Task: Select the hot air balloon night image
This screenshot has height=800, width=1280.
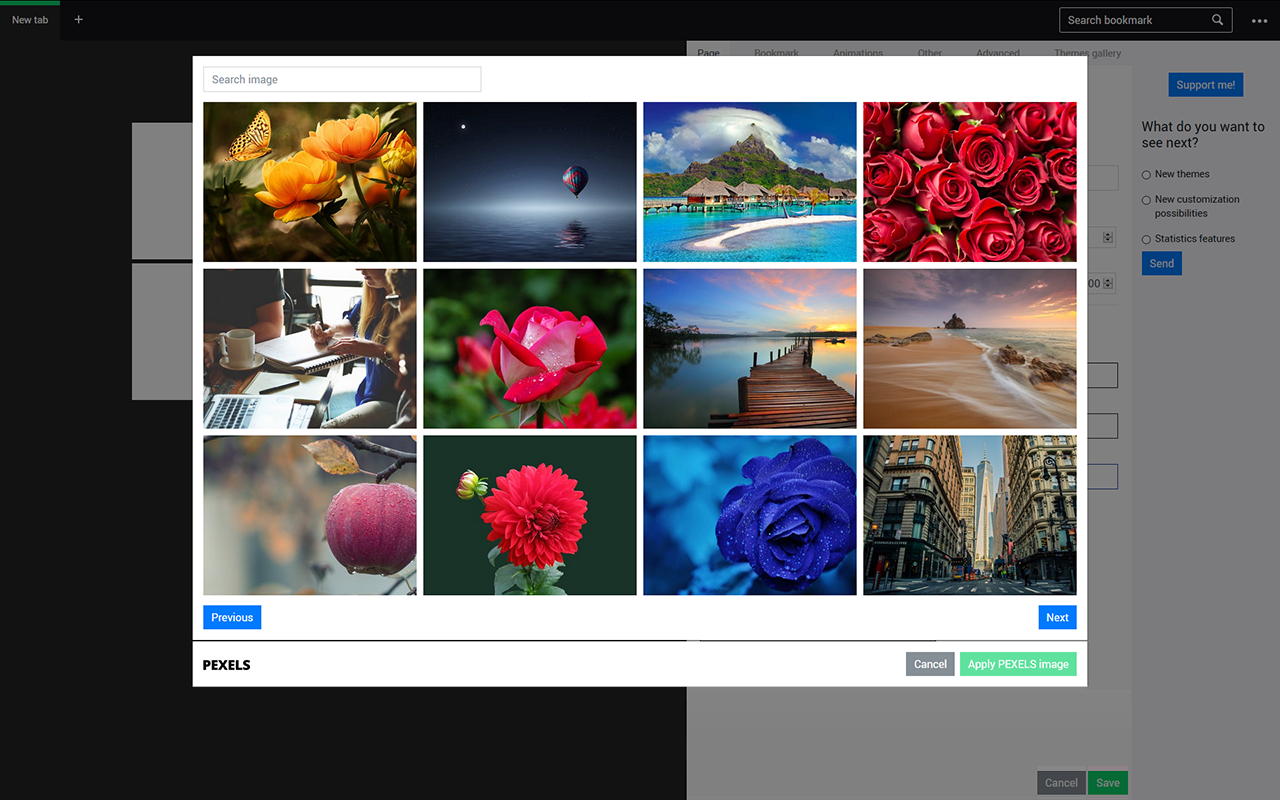Action: (x=530, y=182)
